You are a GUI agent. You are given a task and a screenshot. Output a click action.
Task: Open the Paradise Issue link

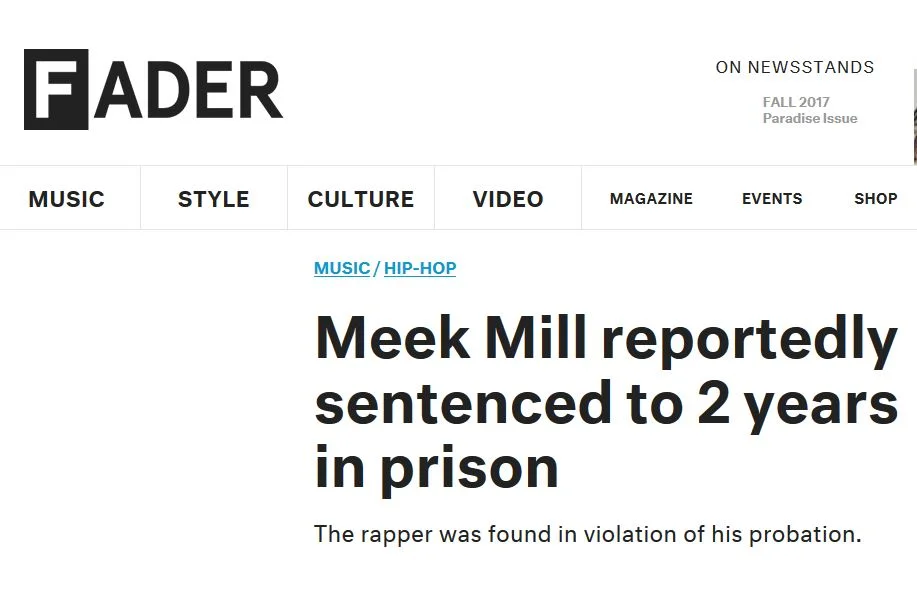tap(809, 118)
